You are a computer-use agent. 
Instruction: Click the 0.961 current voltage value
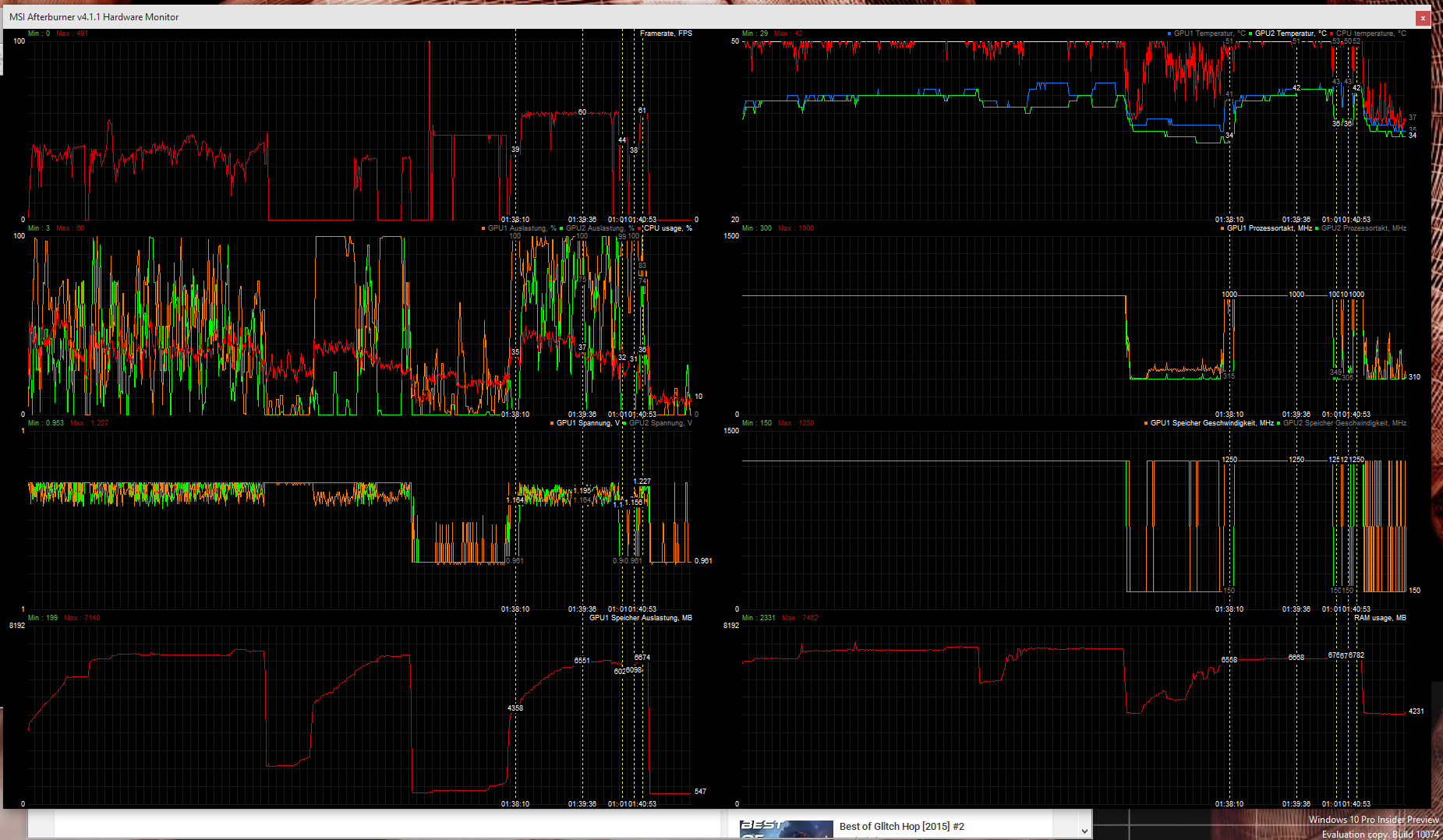pyautogui.click(x=703, y=561)
